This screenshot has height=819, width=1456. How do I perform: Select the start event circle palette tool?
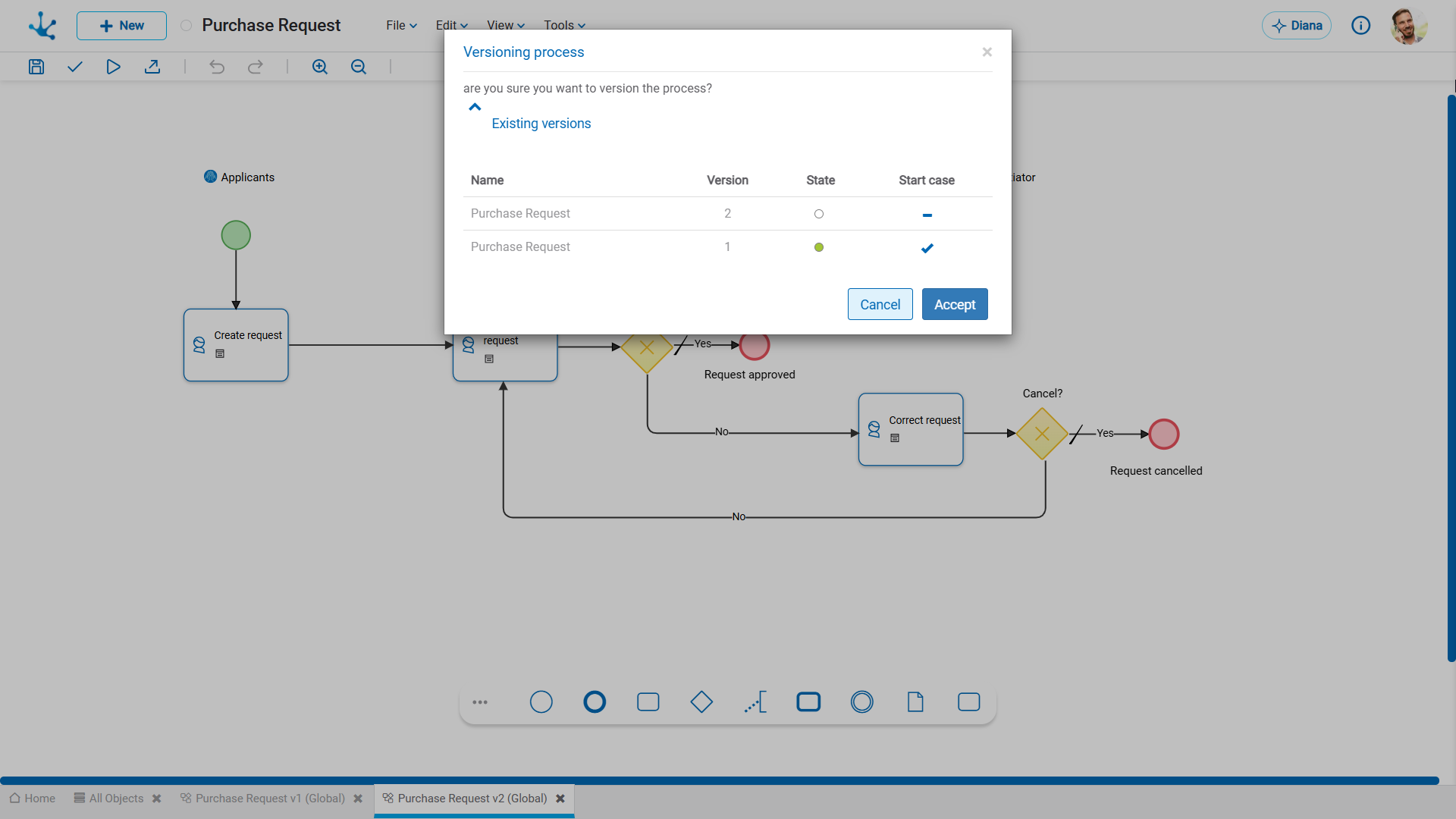tap(541, 702)
